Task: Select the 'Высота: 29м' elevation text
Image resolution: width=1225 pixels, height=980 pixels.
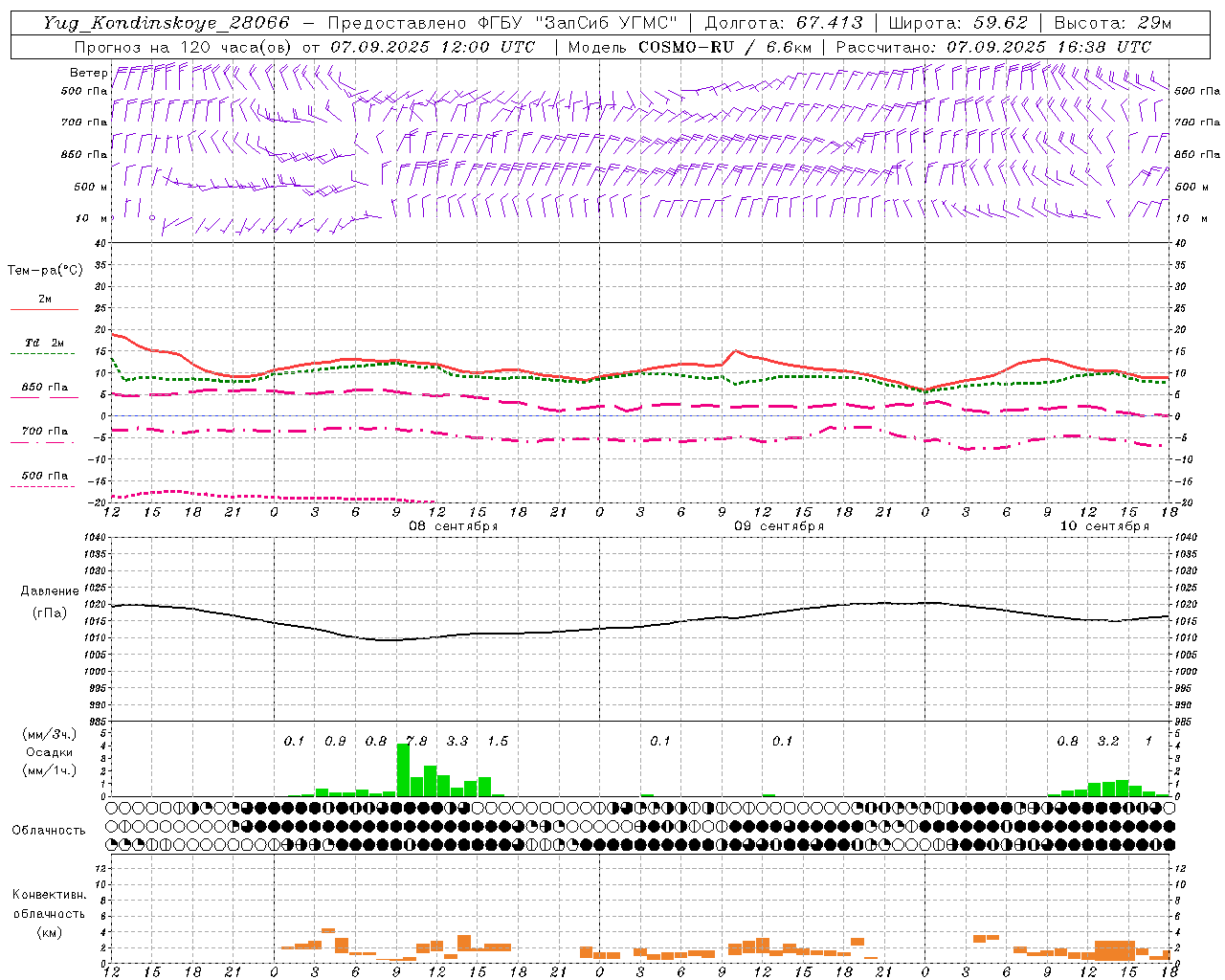Action: [1112, 23]
